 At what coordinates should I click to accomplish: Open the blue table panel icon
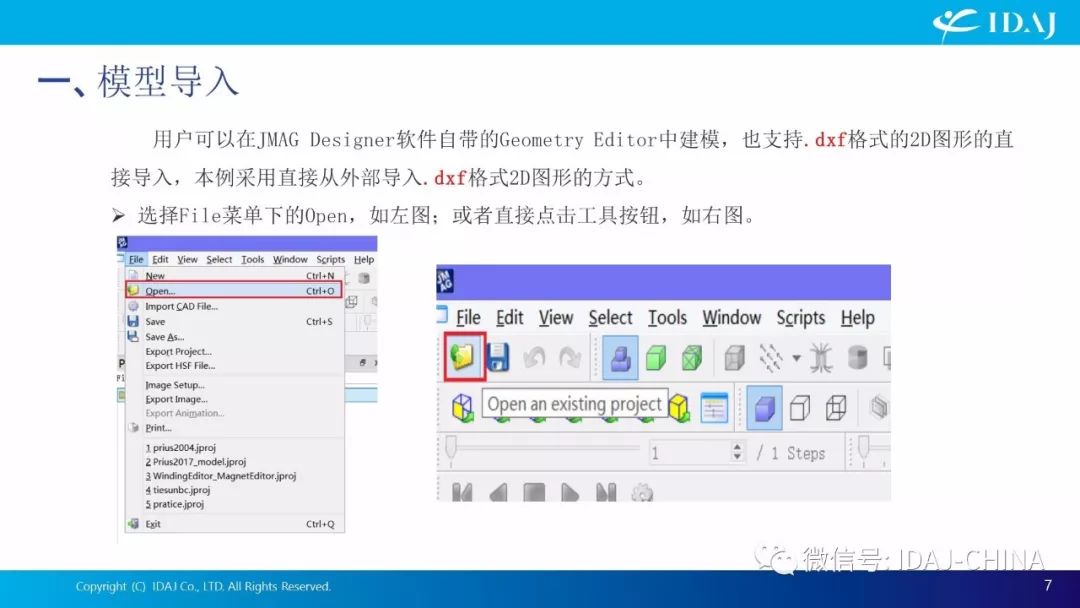pyautogui.click(x=714, y=408)
